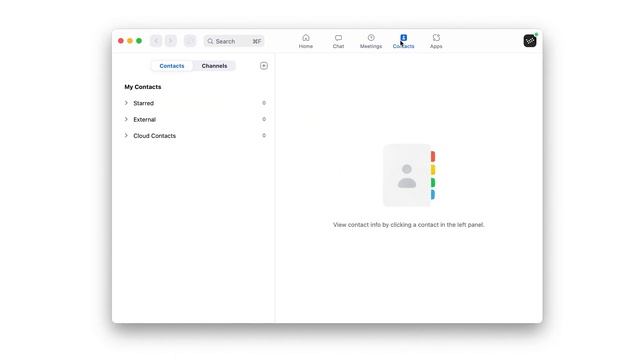Close the window with red button
640x360 pixels.
[x=121, y=41]
